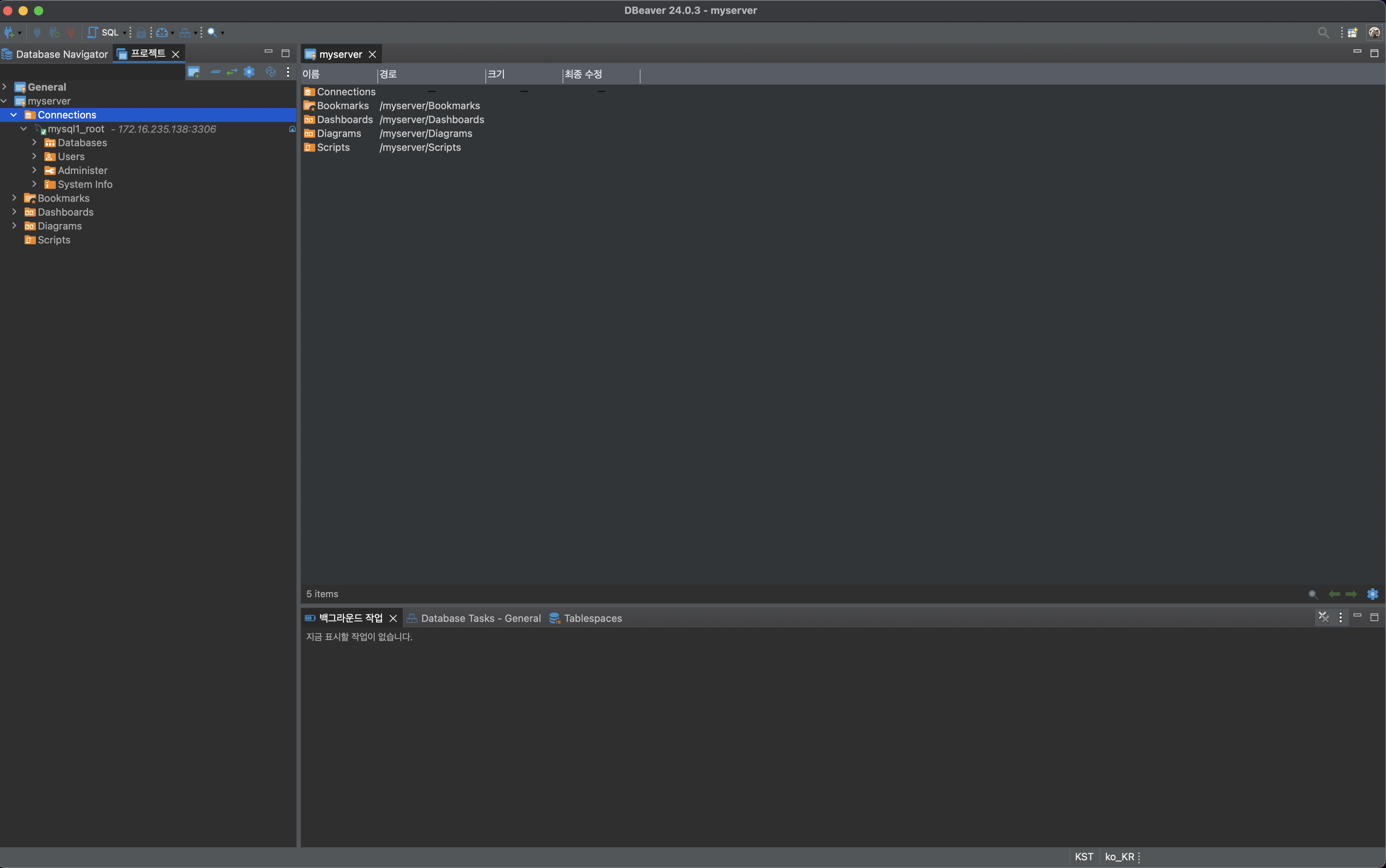Switch to the Tablespaces tab
This screenshot has width=1386, height=868.
[x=586, y=618]
